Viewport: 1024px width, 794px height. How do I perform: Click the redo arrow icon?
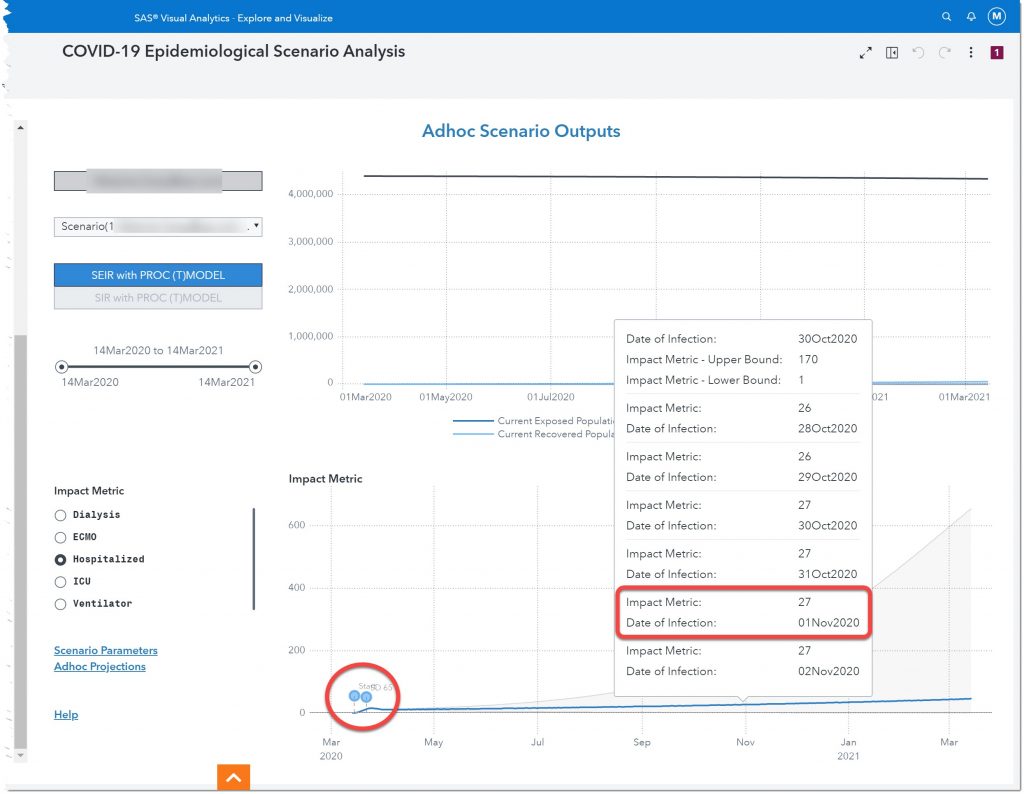944,53
